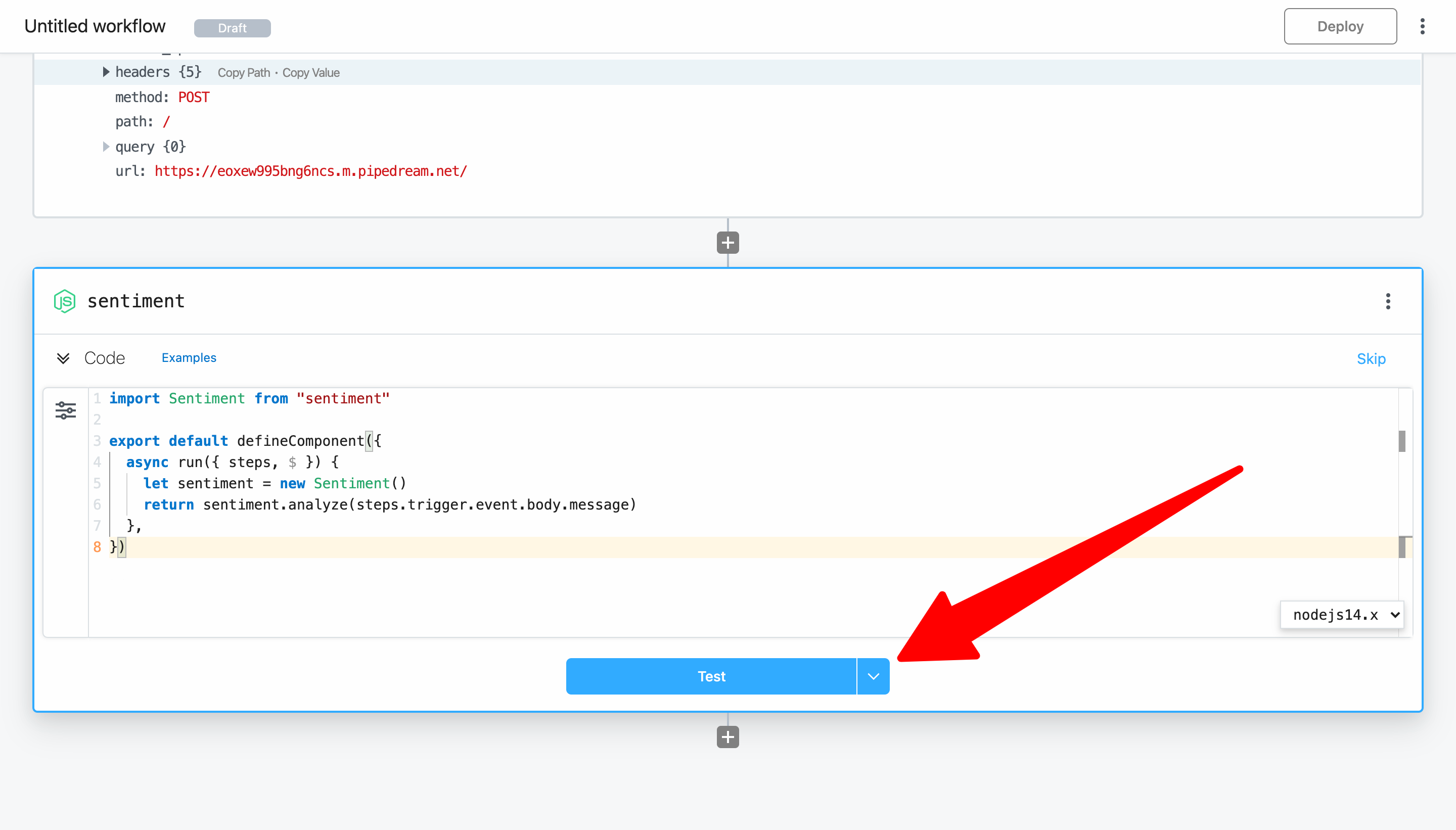Open the Examples link
Image resolution: width=1456 pixels, height=830 pixels.
click(x=189, y=357)
